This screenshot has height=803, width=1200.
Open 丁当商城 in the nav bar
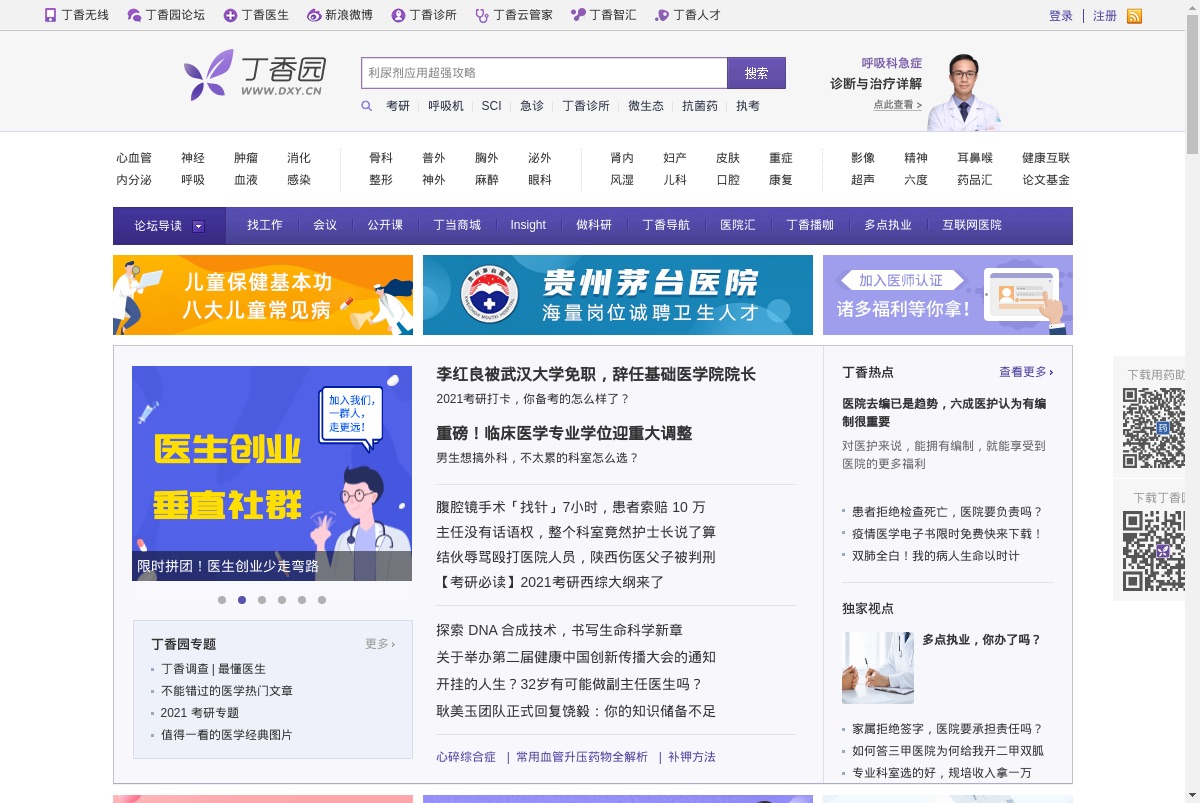tap(457, 225)
